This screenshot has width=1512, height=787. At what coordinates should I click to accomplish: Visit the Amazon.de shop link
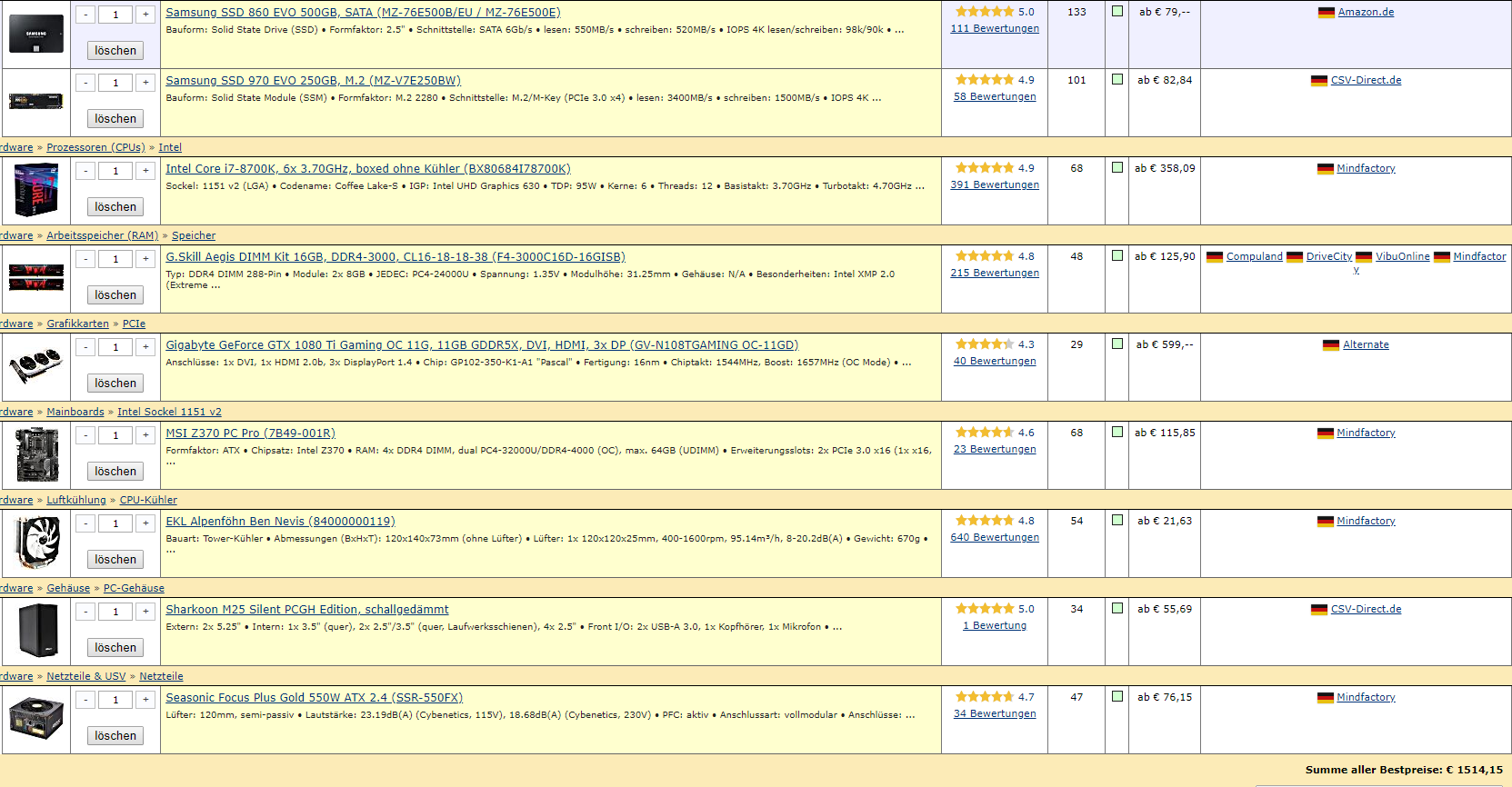(1366, 12)
